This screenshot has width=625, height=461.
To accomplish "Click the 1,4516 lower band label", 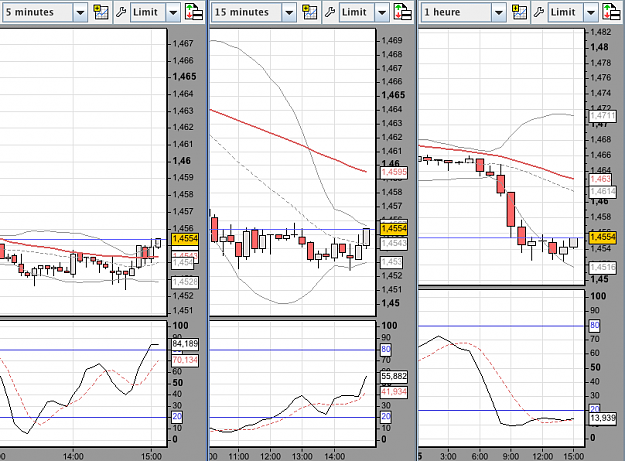I will pos(603,267).
